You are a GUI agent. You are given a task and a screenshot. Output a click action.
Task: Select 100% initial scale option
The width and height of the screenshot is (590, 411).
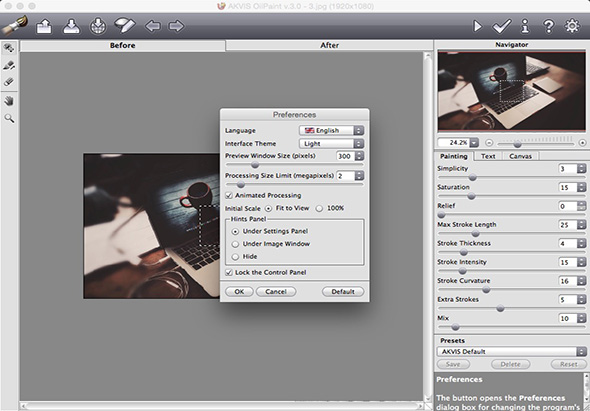(x=319, y=208)
